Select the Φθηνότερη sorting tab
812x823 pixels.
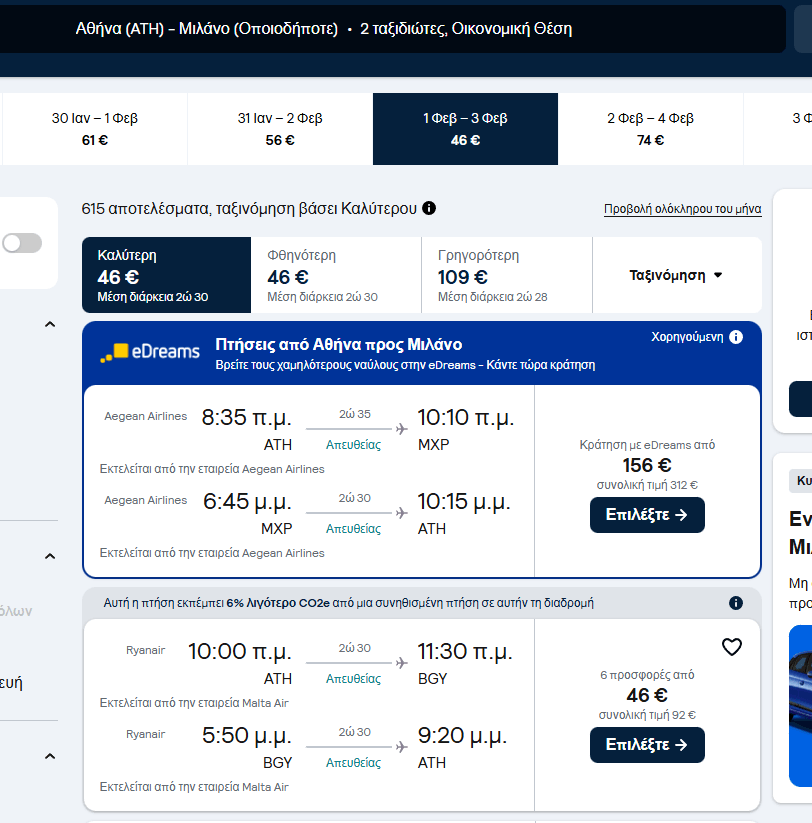point(336,275)
